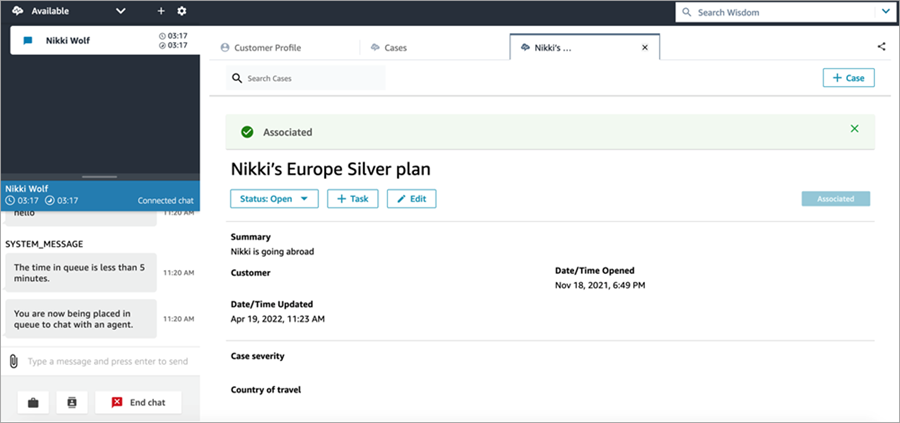Click the Edit case button
Viewport: 900px width, 423px height.
pyautogui.click(x=411, y=199)
